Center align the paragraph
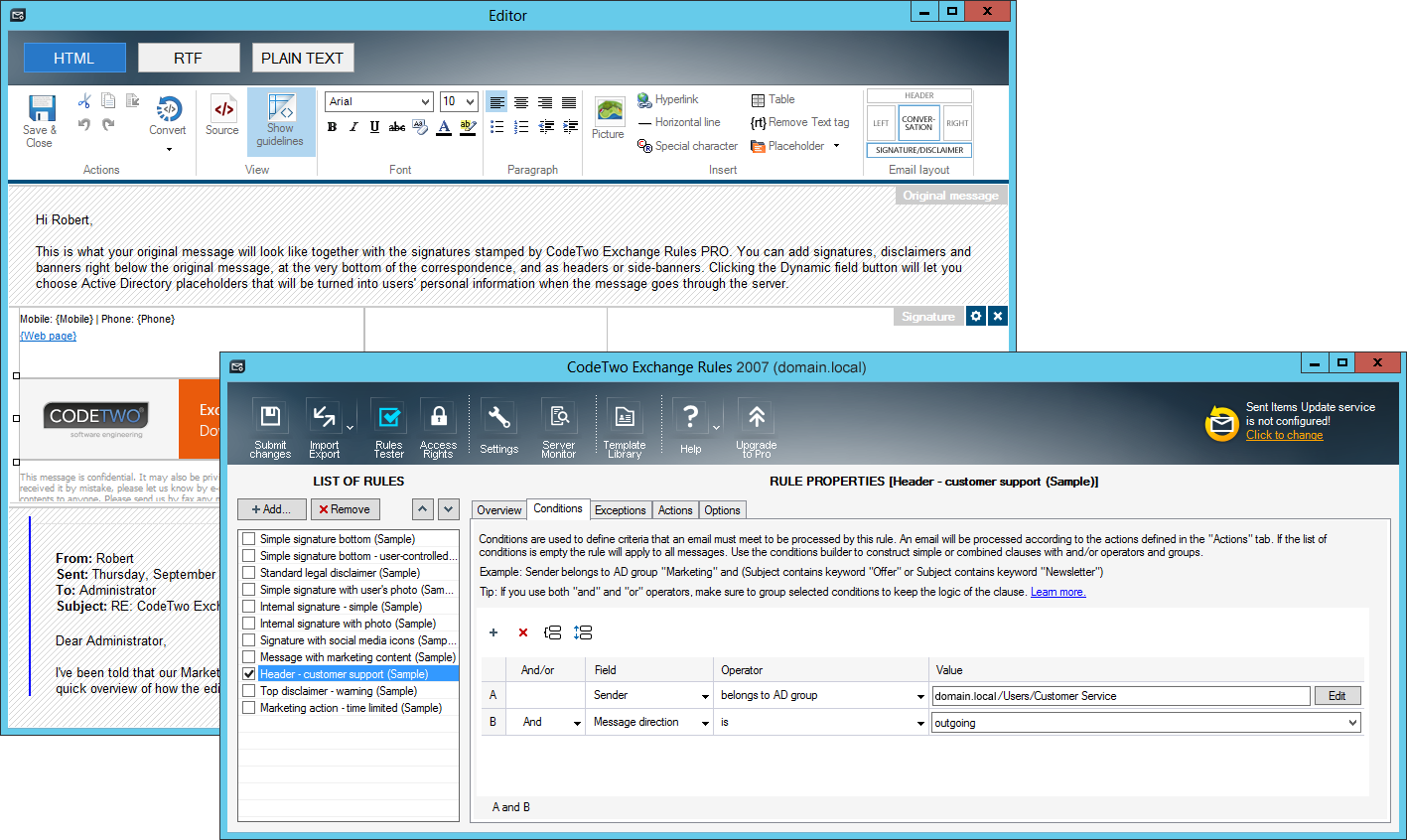Screen dimensions: 1407x840 521,102
